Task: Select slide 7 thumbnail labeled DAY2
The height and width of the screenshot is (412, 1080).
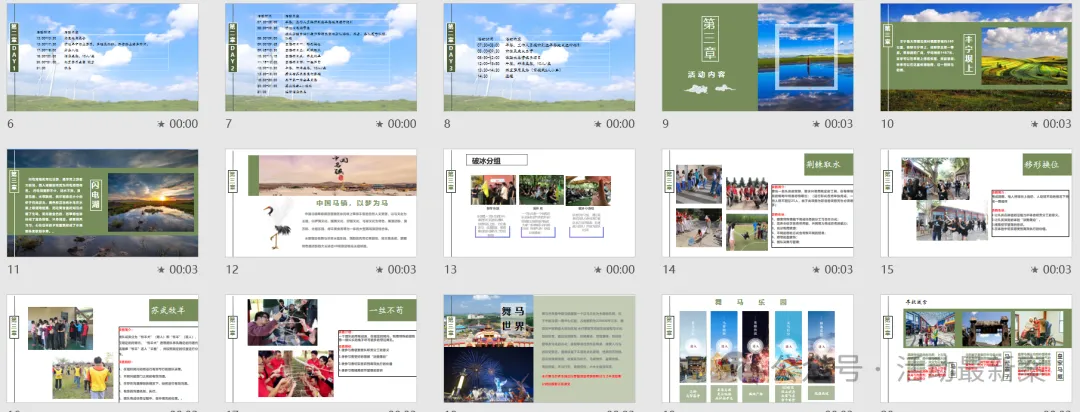Action: tap(321, 57)
